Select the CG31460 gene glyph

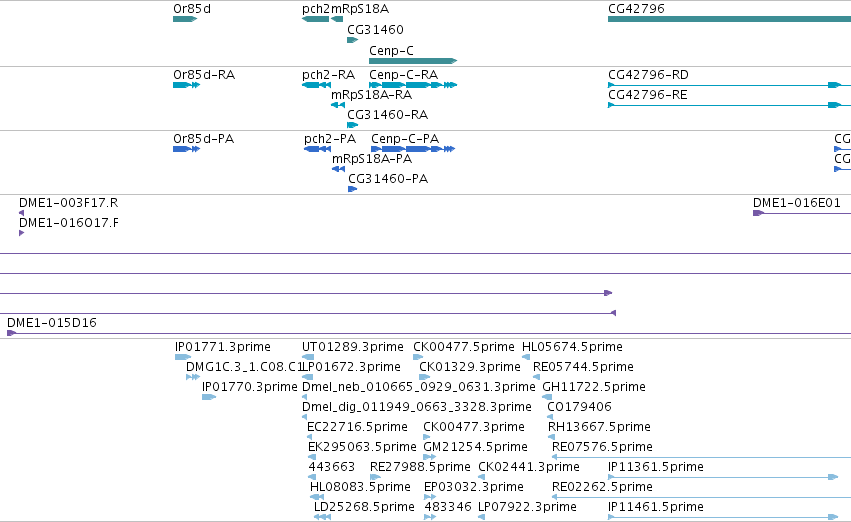(352, 40)
